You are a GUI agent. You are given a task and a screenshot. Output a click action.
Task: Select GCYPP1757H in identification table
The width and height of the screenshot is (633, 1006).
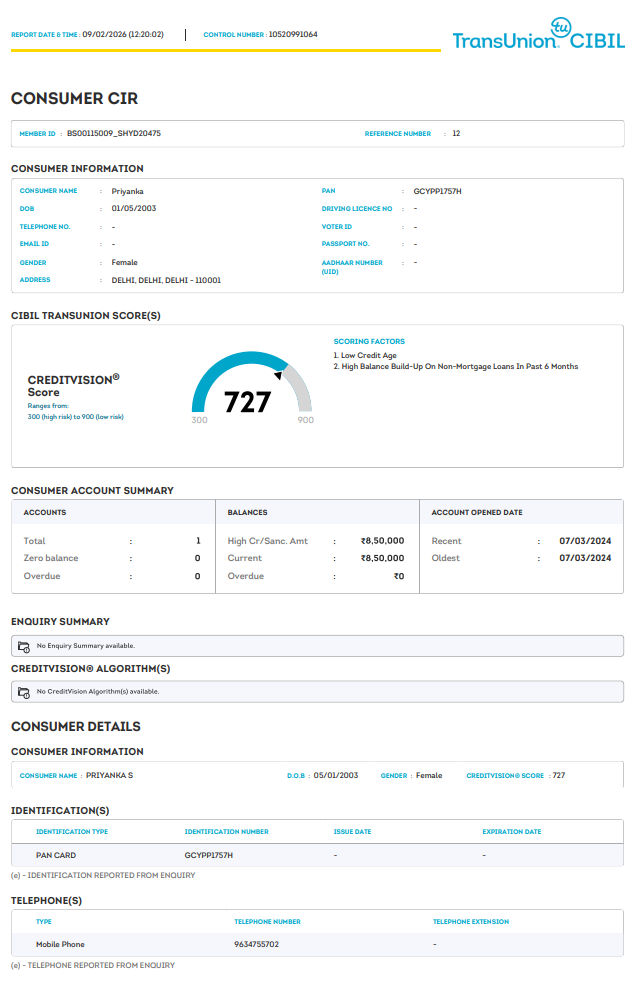click(208, 855)
